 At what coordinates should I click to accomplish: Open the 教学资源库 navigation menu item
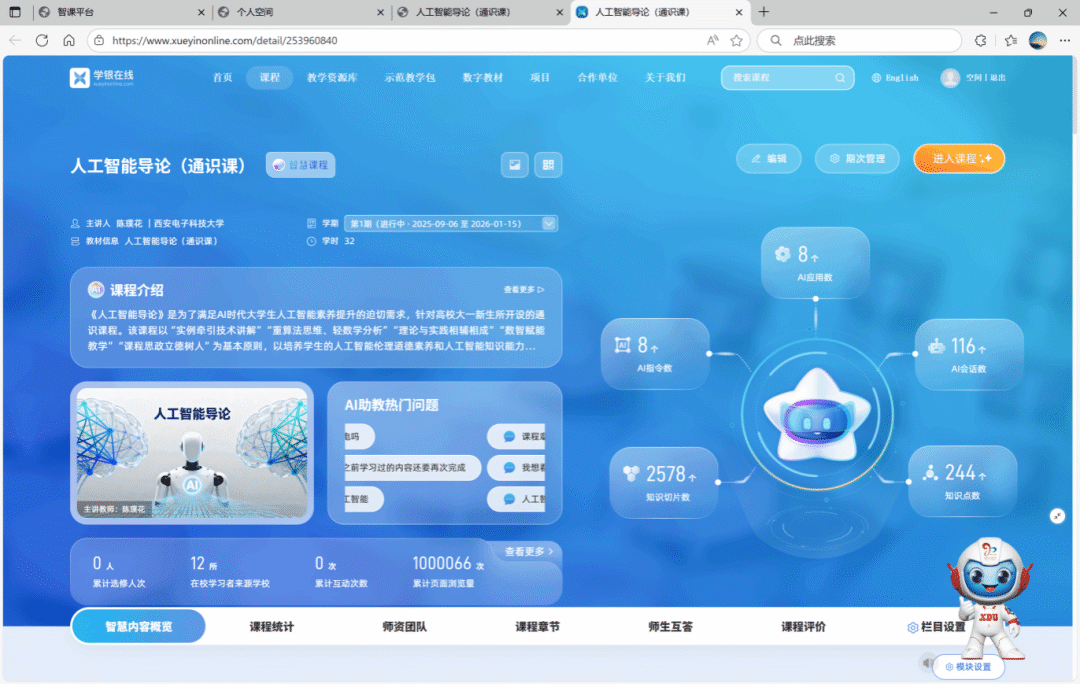(x=331, y=78)
